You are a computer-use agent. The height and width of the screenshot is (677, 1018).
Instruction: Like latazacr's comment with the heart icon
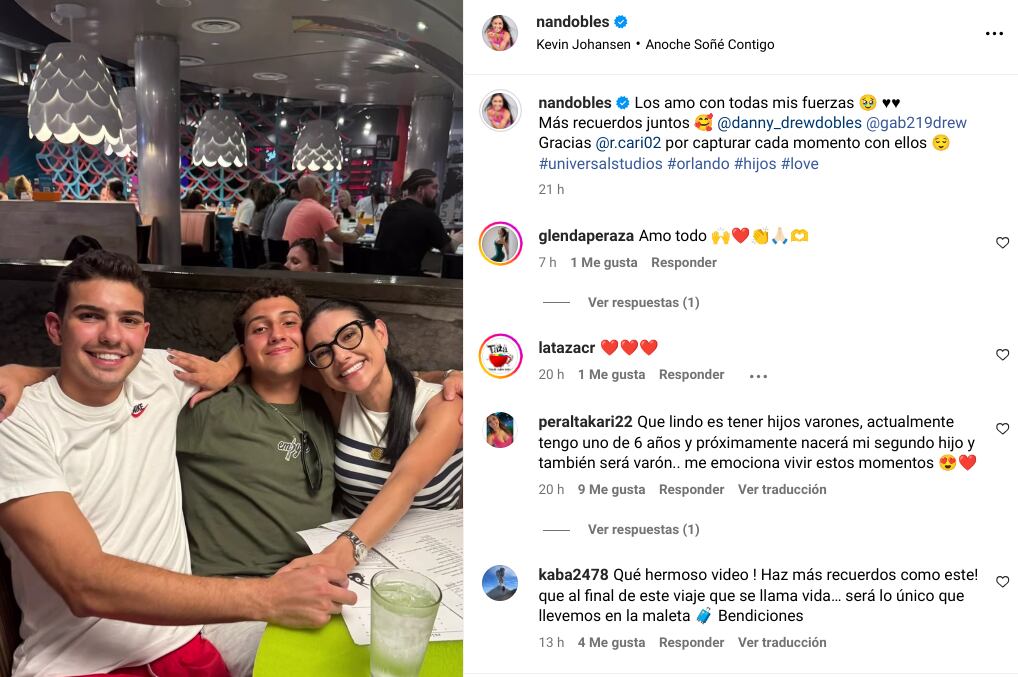[1002, 355]
